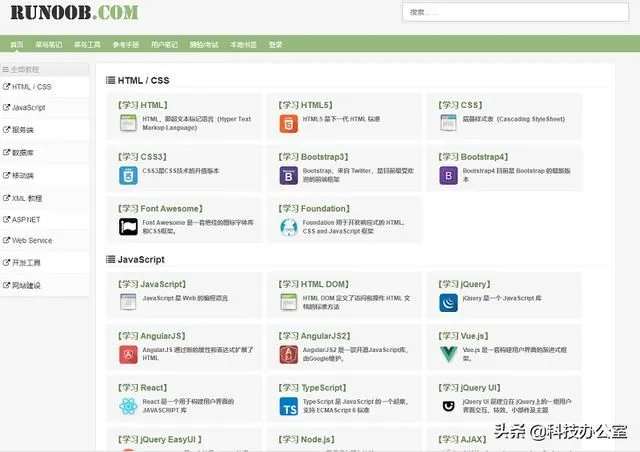Viewport: 640px width, 452px height.
Task: Click the external-link icon beside 移动端
Action: coord(6,175)
